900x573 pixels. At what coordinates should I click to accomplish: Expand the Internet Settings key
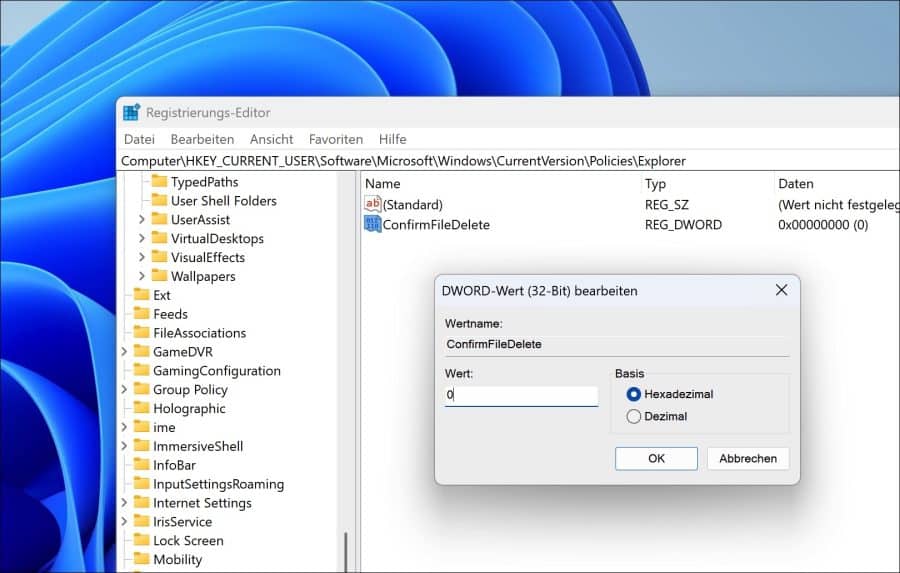[124, 503]
